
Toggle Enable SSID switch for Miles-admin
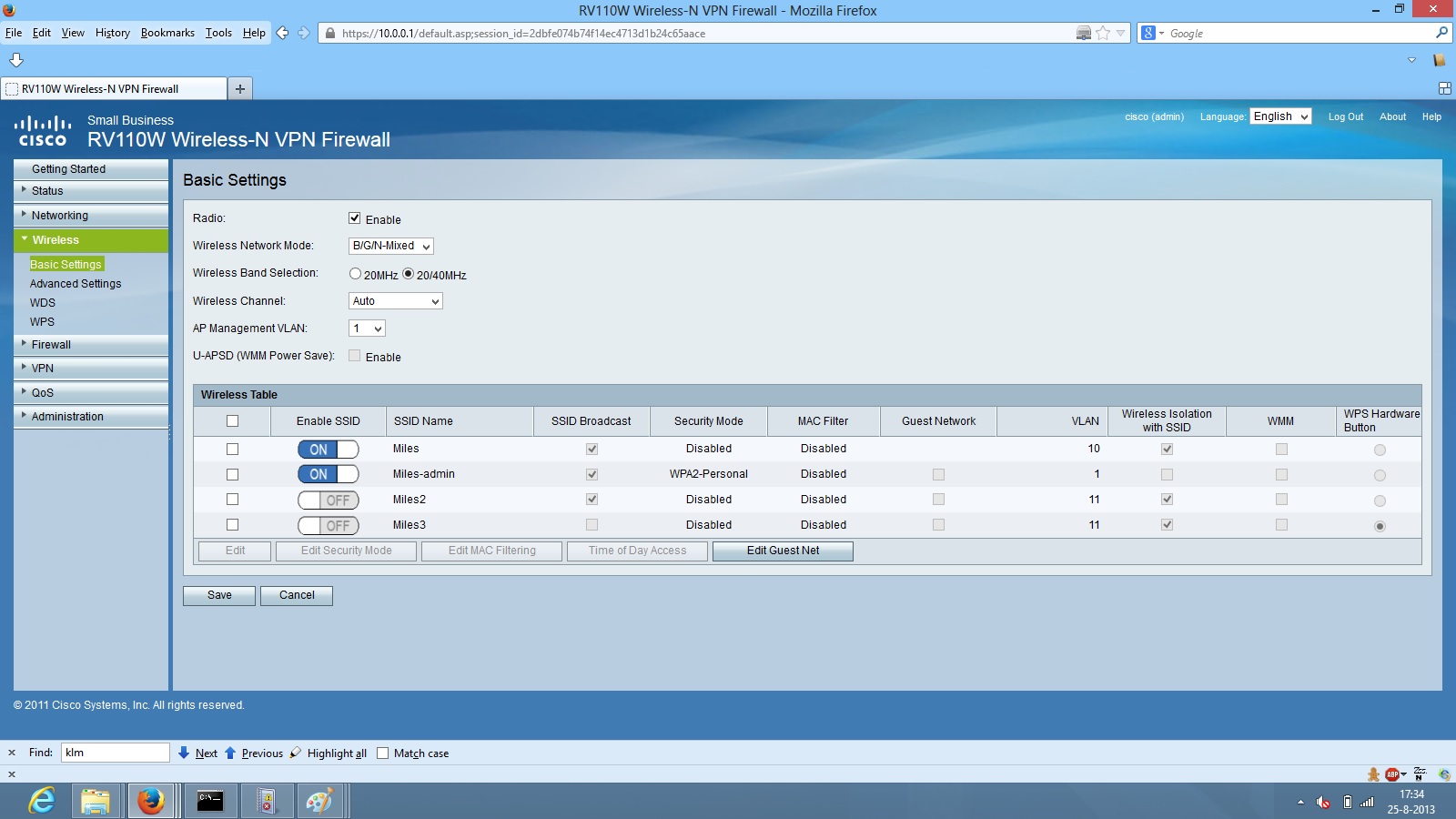click(x=329, y=474)
